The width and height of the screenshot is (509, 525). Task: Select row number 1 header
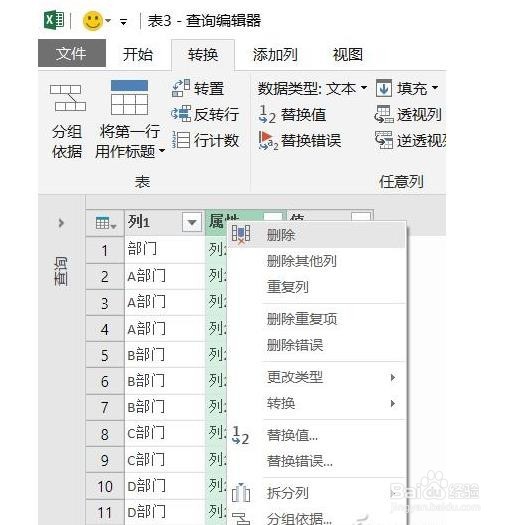click(105, 250)
